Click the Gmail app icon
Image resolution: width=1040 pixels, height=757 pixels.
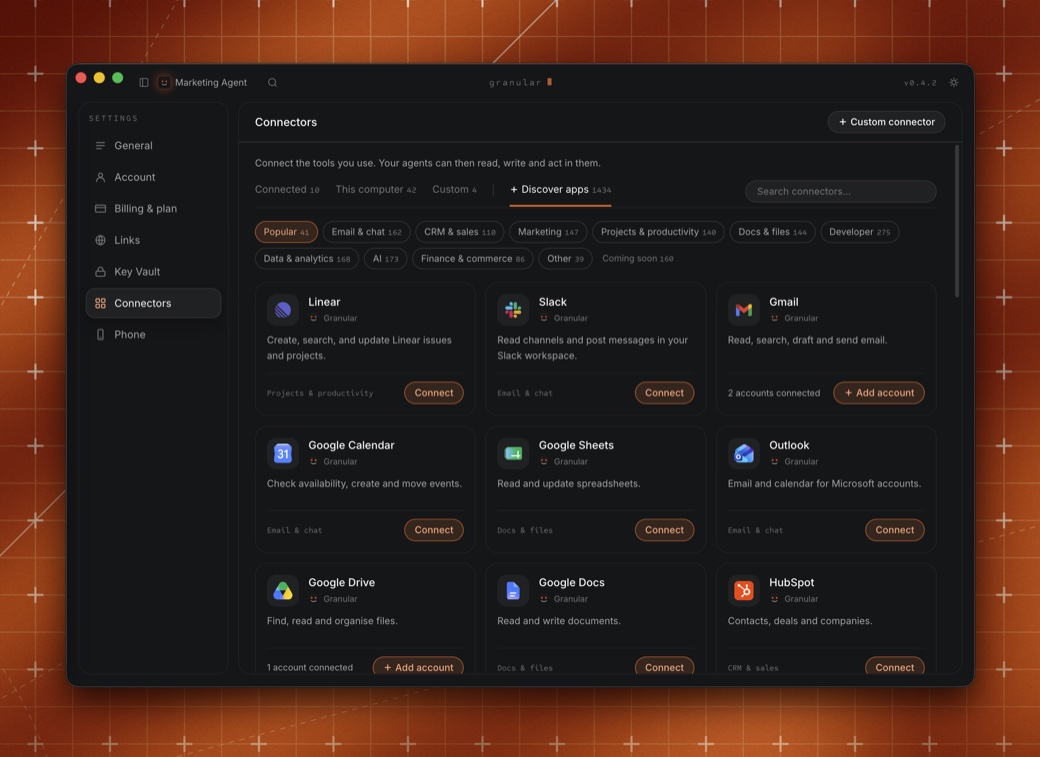pyautogui.click(x=744, y=310)
